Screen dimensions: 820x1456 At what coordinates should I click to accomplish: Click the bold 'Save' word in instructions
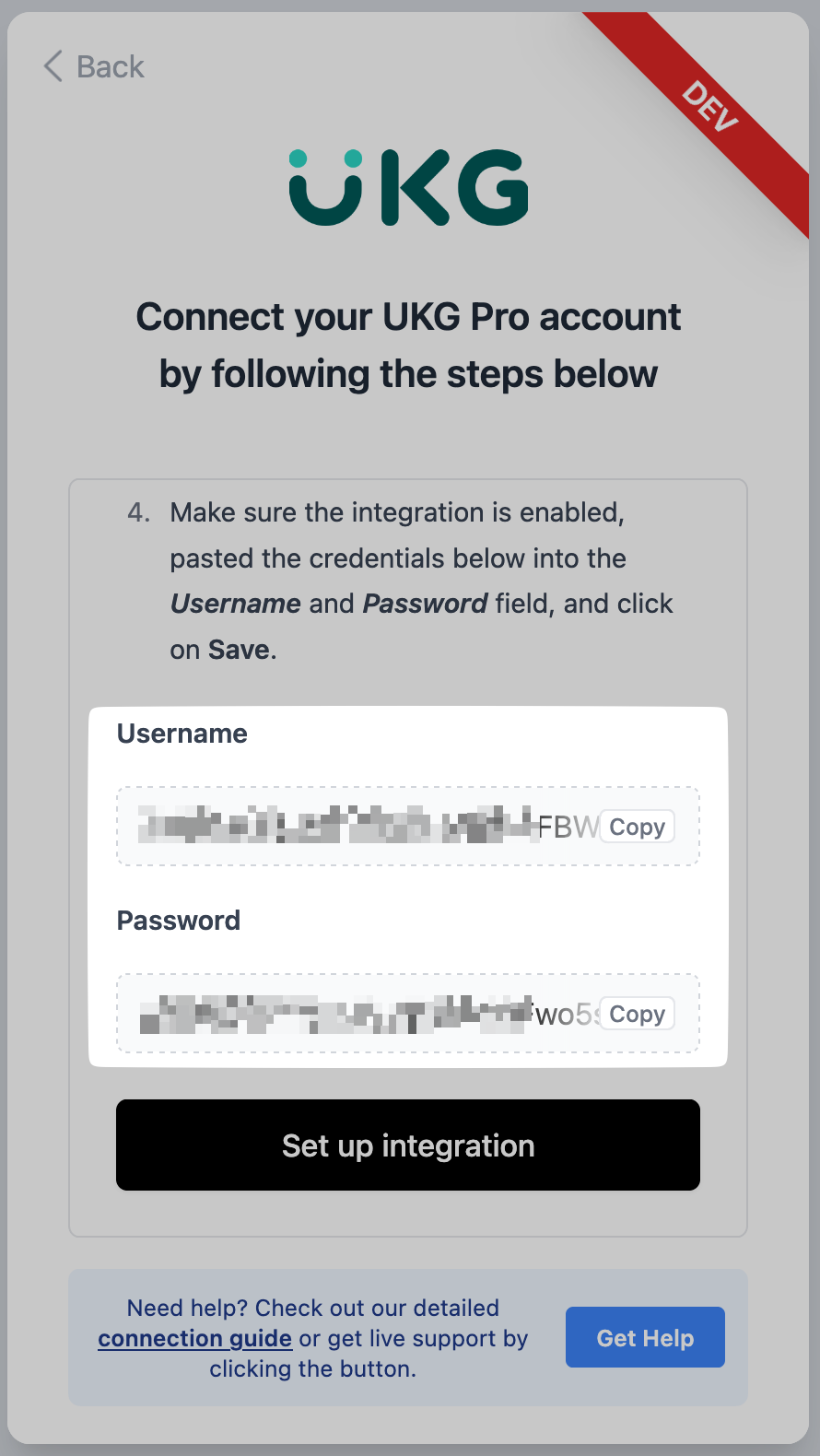coord(239,650)
